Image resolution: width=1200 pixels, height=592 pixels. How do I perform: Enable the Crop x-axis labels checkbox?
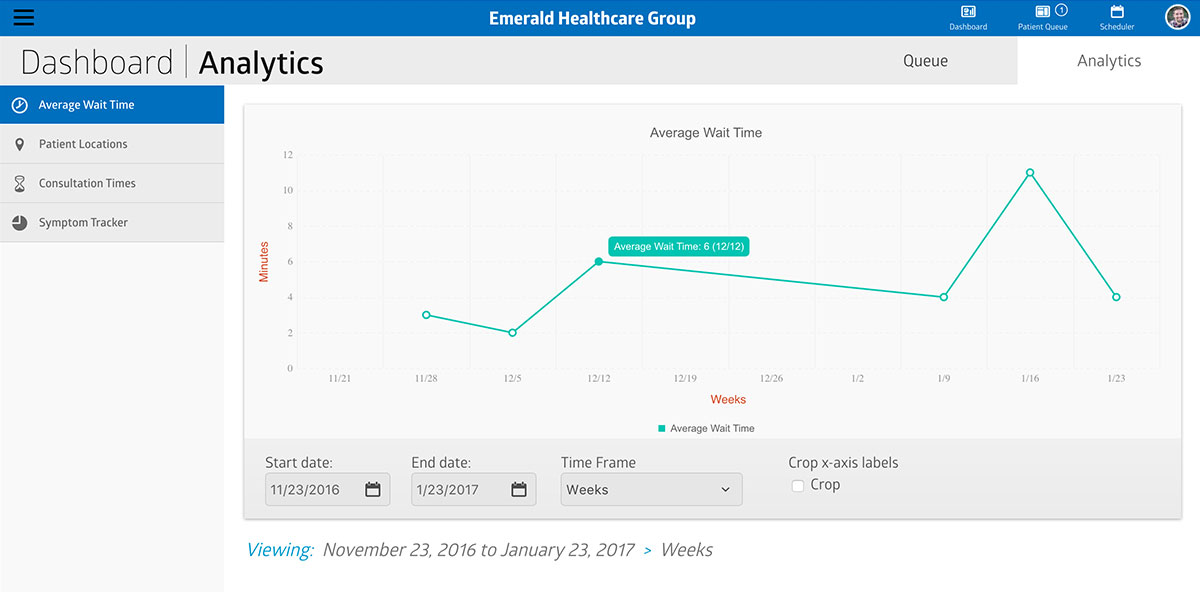(798, 486)
